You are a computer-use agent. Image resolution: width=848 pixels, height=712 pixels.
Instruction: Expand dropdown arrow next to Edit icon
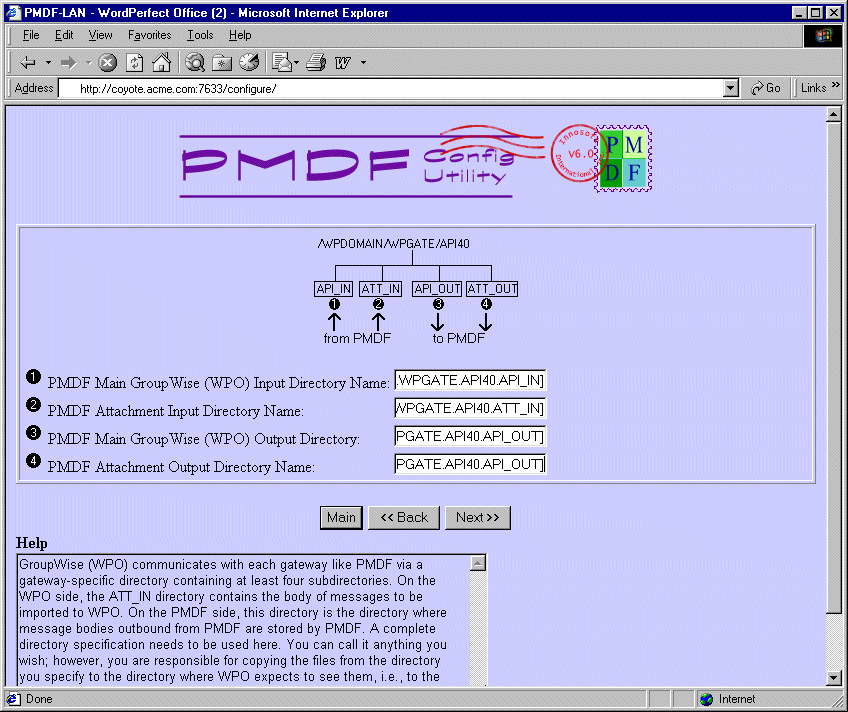(363, 63)
